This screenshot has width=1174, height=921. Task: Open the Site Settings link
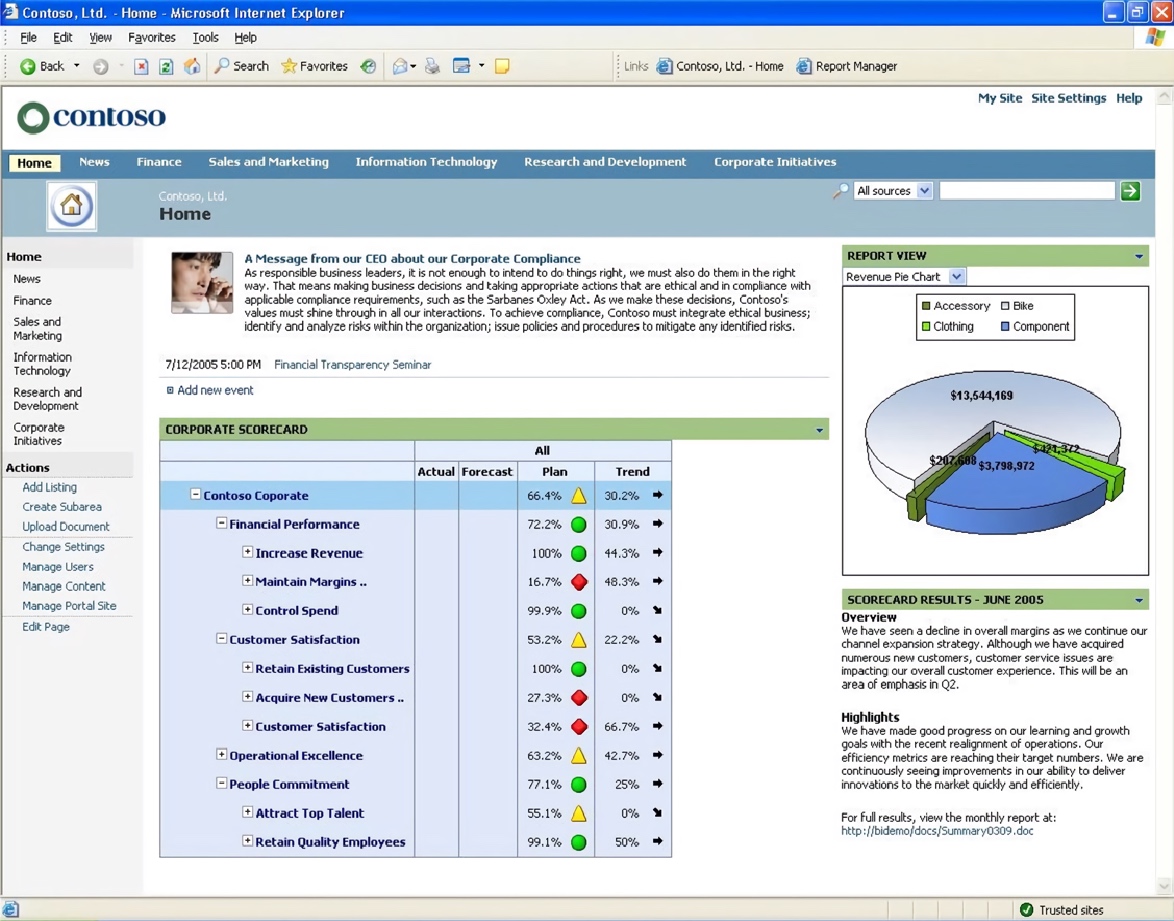(x=1068, y=98)
